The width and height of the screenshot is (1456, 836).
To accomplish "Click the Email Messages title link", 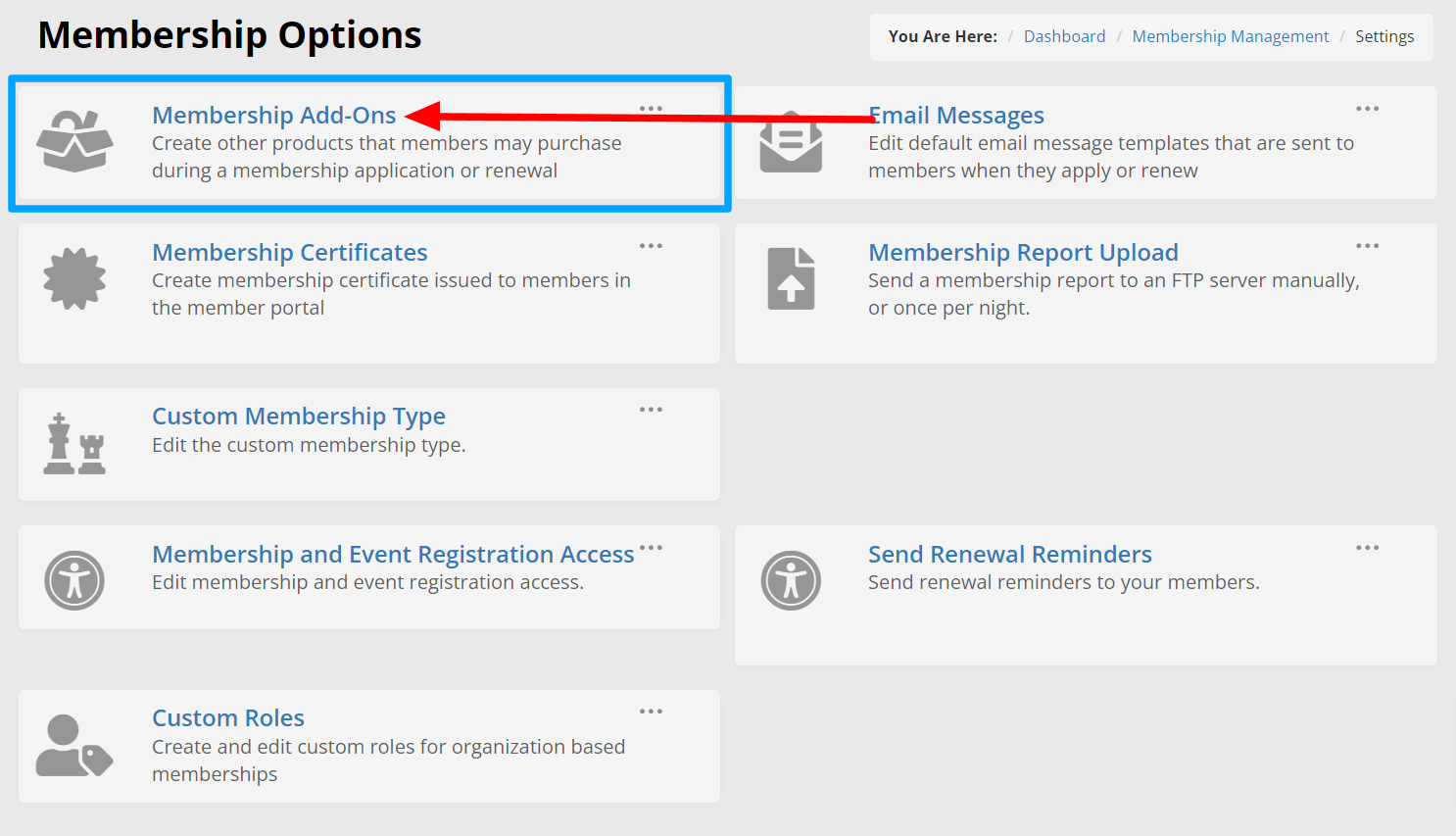I will (955, 115).
